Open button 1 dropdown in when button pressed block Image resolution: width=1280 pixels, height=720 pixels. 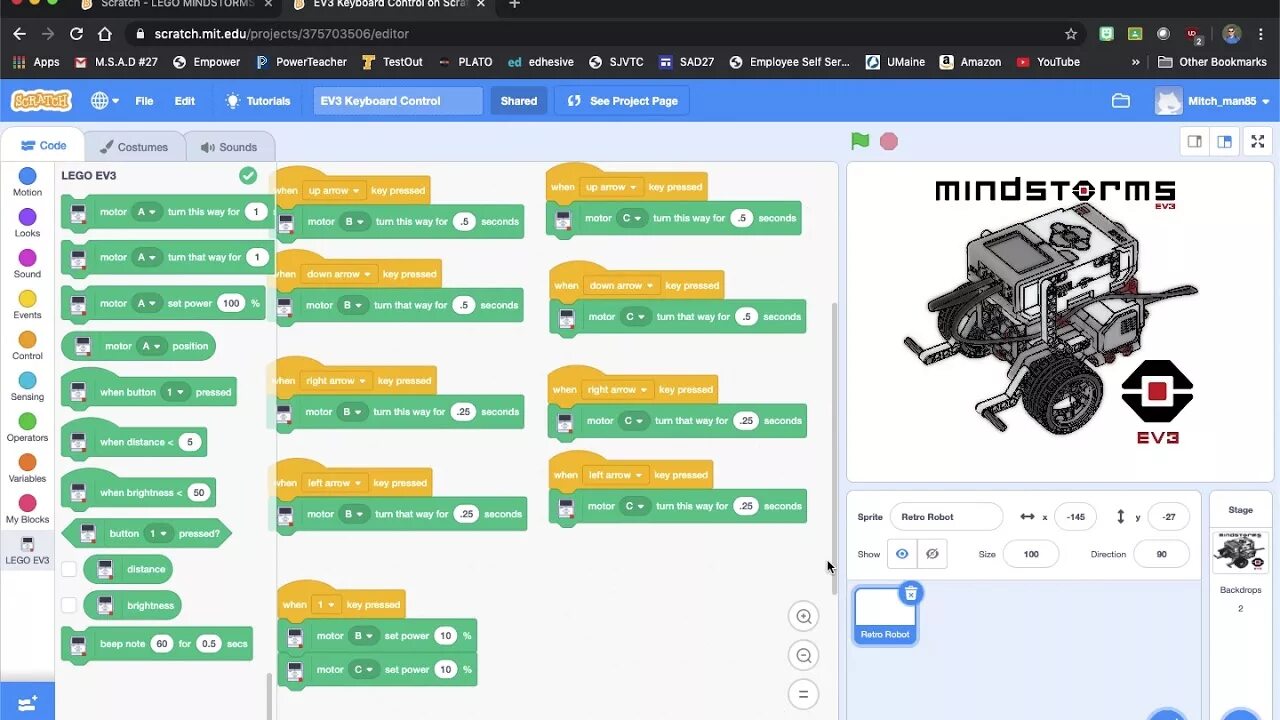[175, 392]
